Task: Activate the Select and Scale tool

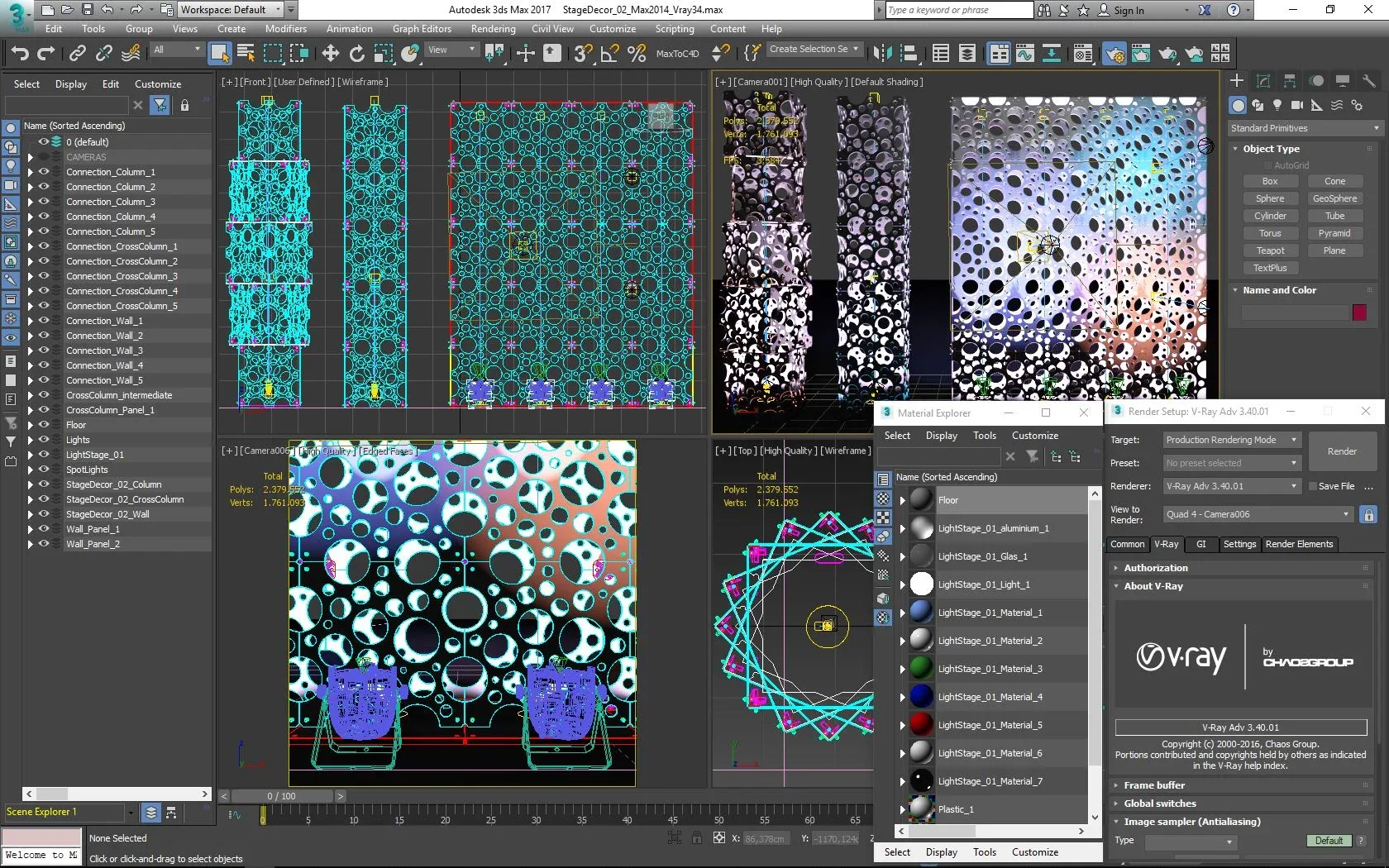Action: [383, 54]
